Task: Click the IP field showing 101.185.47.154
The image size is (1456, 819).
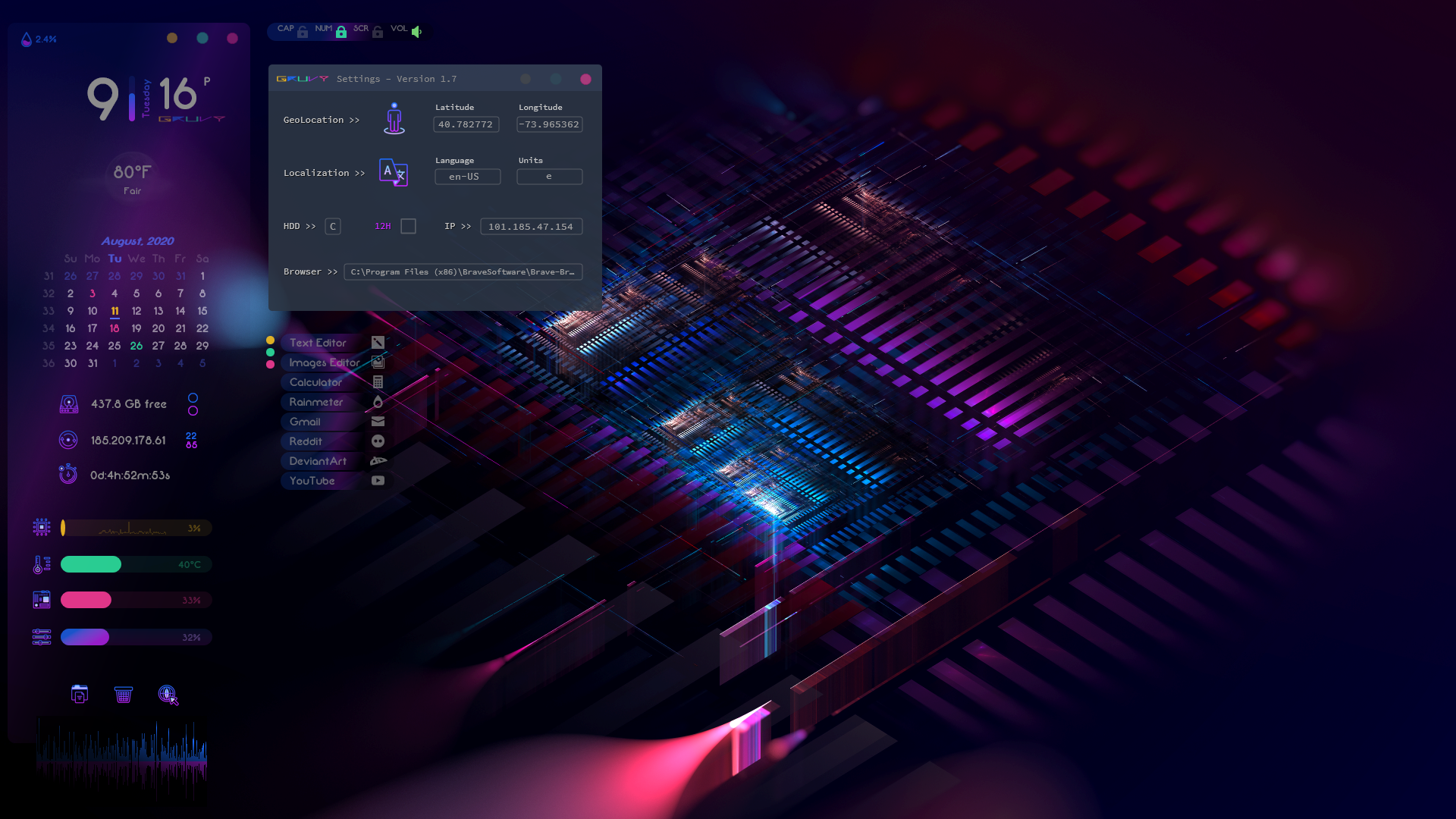Action: (x=532, y=227)
